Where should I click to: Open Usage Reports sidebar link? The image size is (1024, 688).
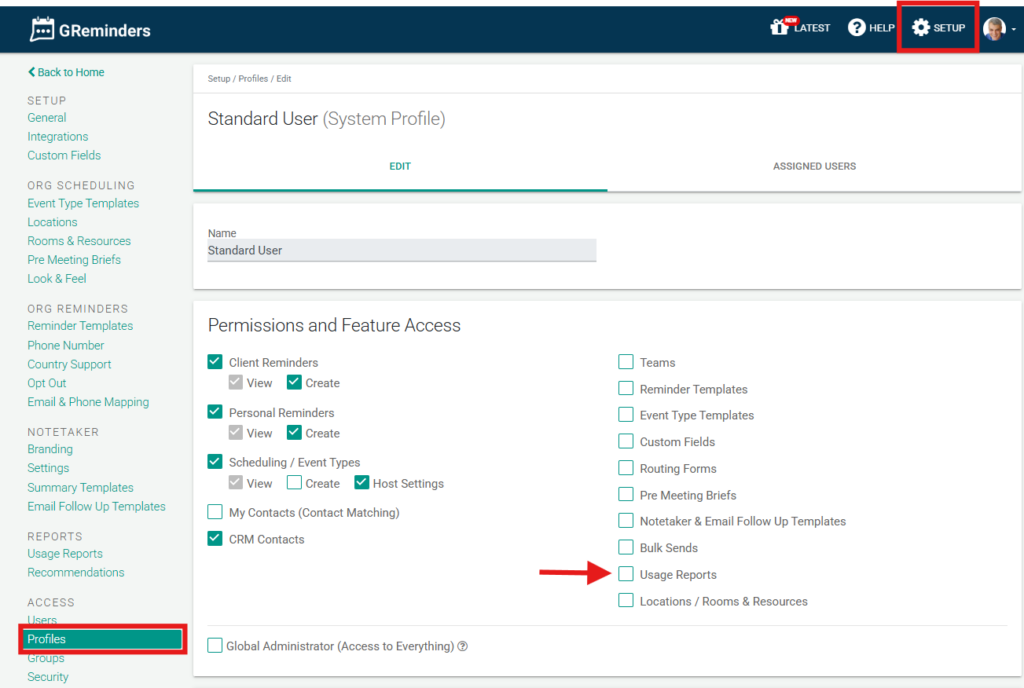click(65, 553)
